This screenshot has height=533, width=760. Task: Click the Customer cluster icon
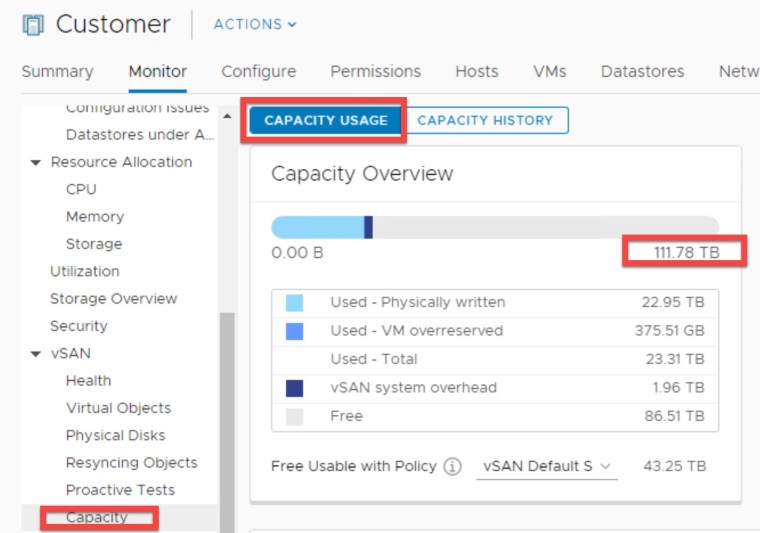(33, 25)
